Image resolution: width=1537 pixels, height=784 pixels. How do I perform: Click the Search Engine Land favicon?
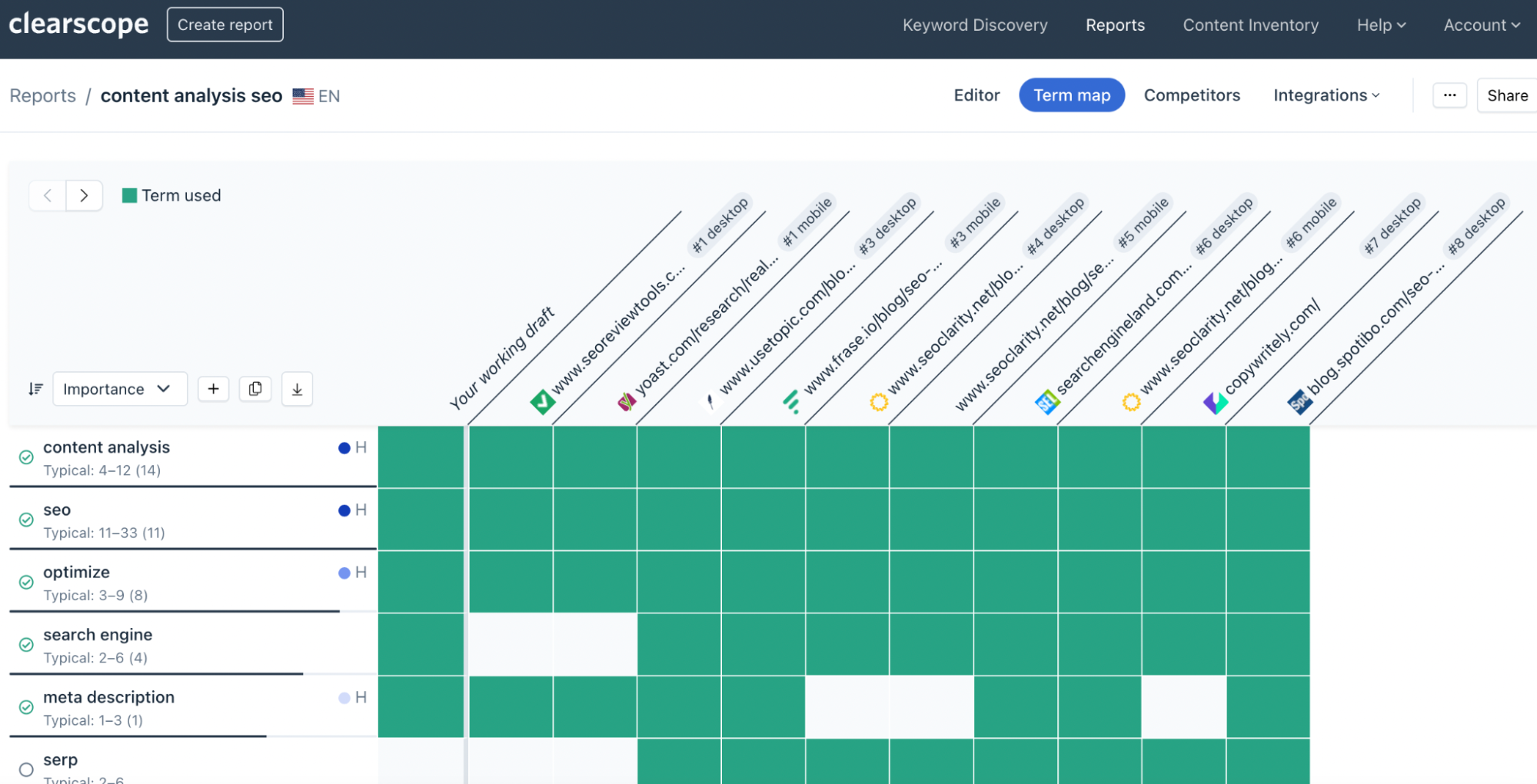coord(1046,400)
